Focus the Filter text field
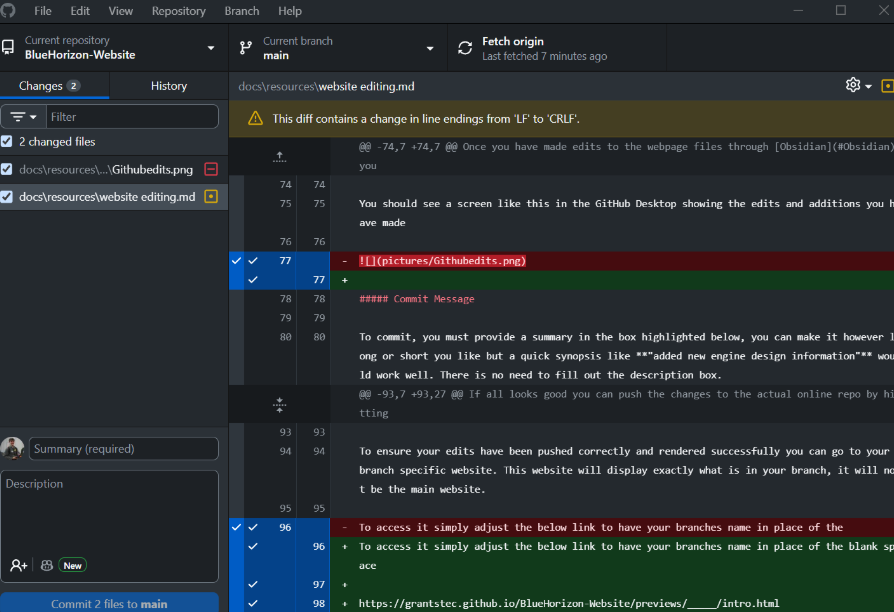 (132, 117)
